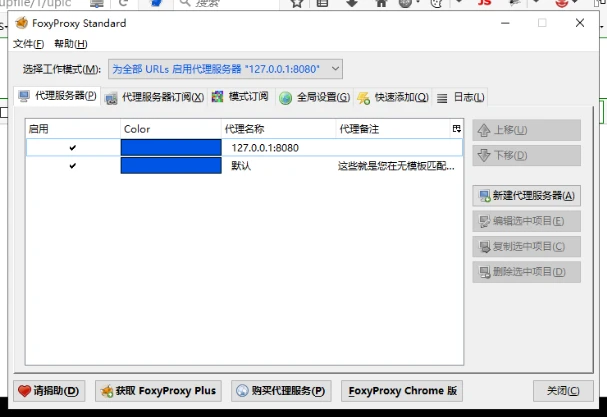This screenshot has height=417, width=607.
Task: Click the 请捐助 heart button
Action: [50, 390]
